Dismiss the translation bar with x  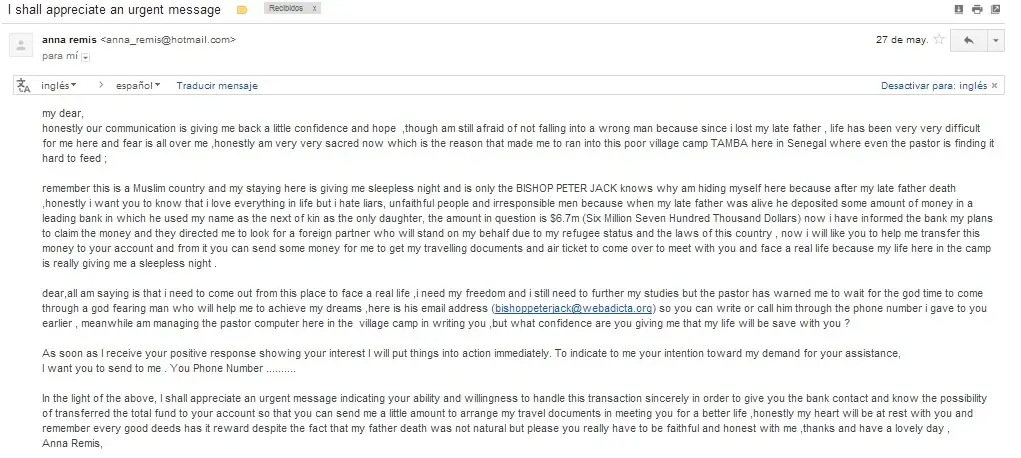[x=994, y=85]
